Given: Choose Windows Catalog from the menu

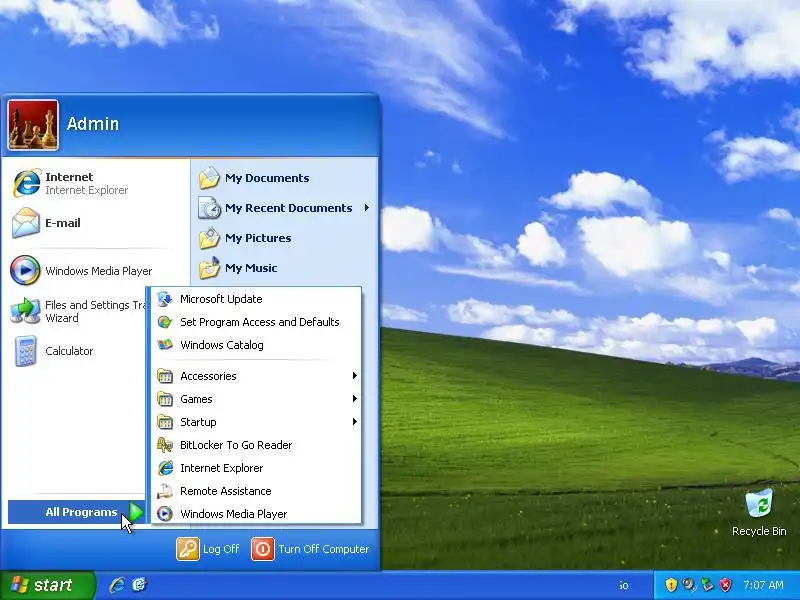Looking at the screenshot, I should [x=257, y=345].
